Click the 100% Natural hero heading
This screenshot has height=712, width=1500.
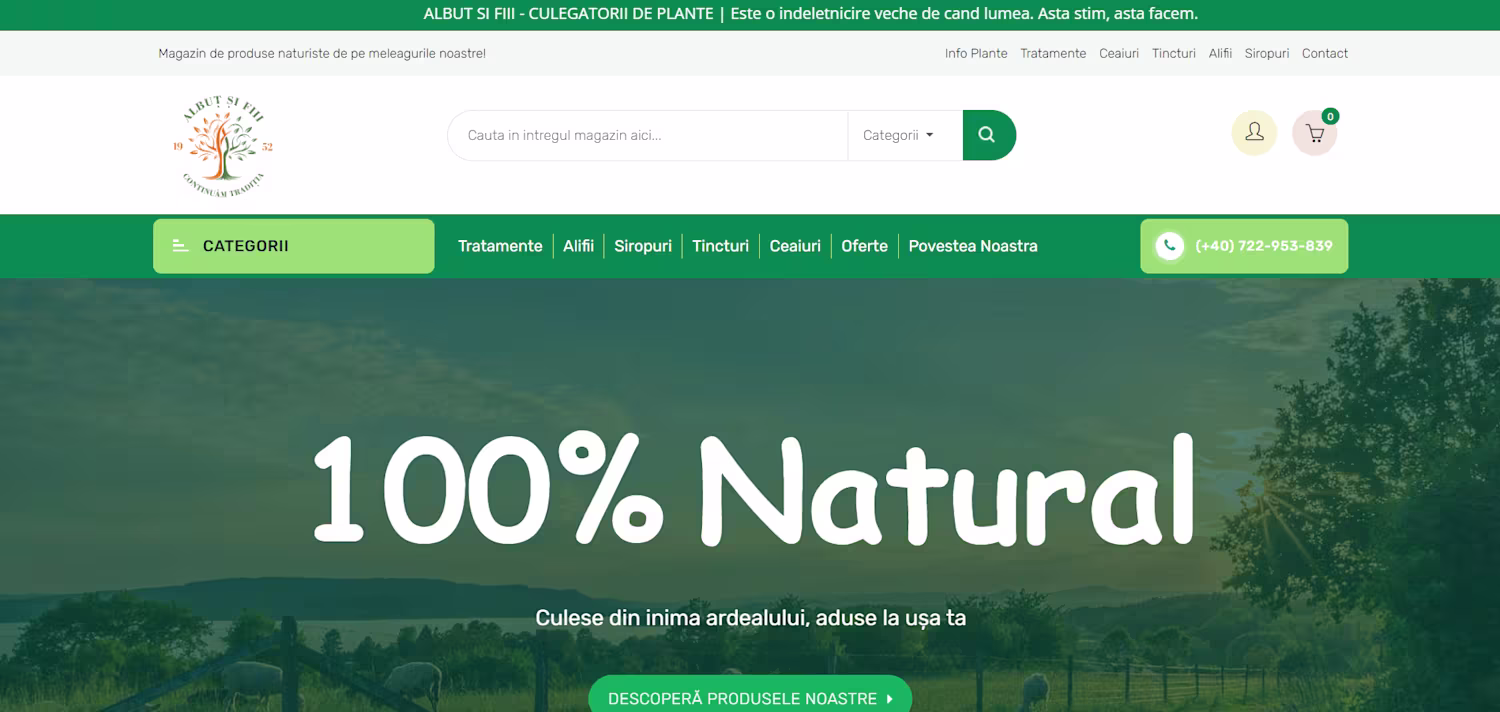[x=754, y=488]
